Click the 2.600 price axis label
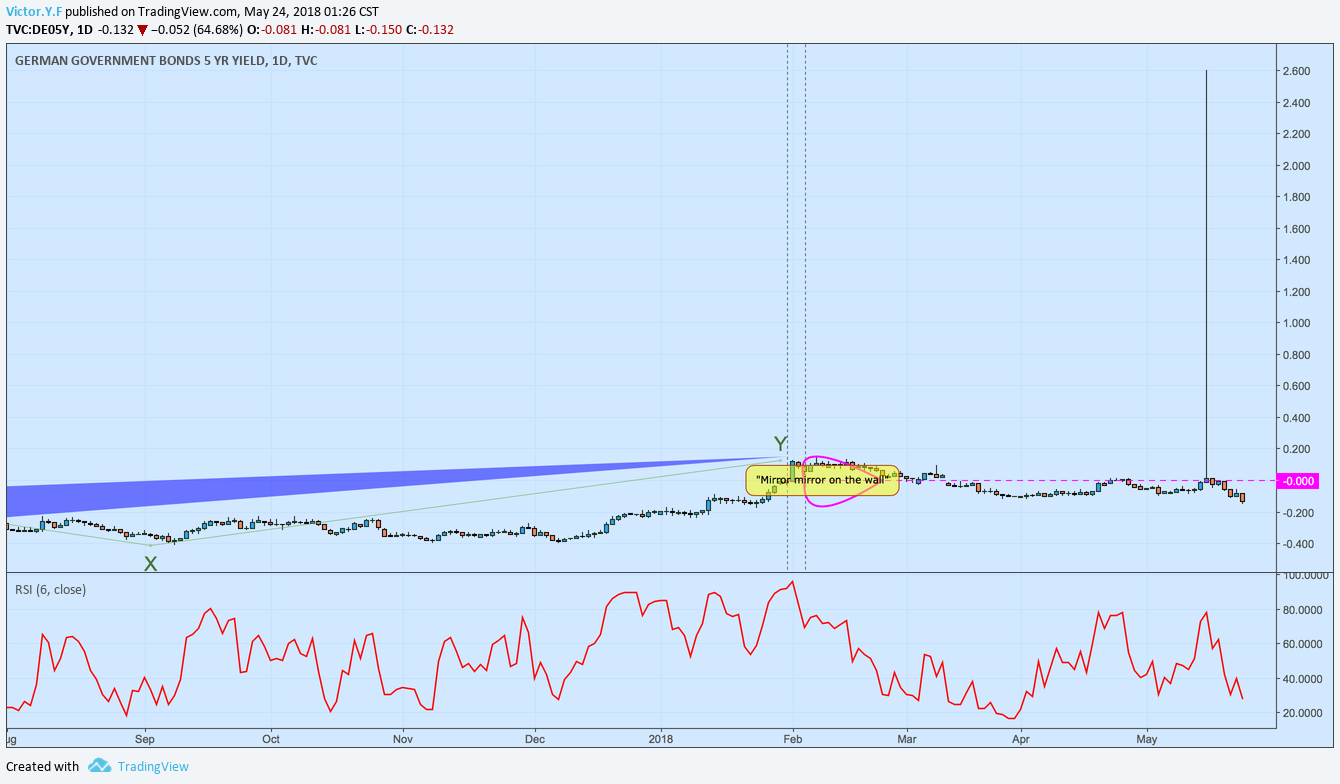Image resolution: width=1340 pixels, height=784 pixels. [x=1296, y=71]
